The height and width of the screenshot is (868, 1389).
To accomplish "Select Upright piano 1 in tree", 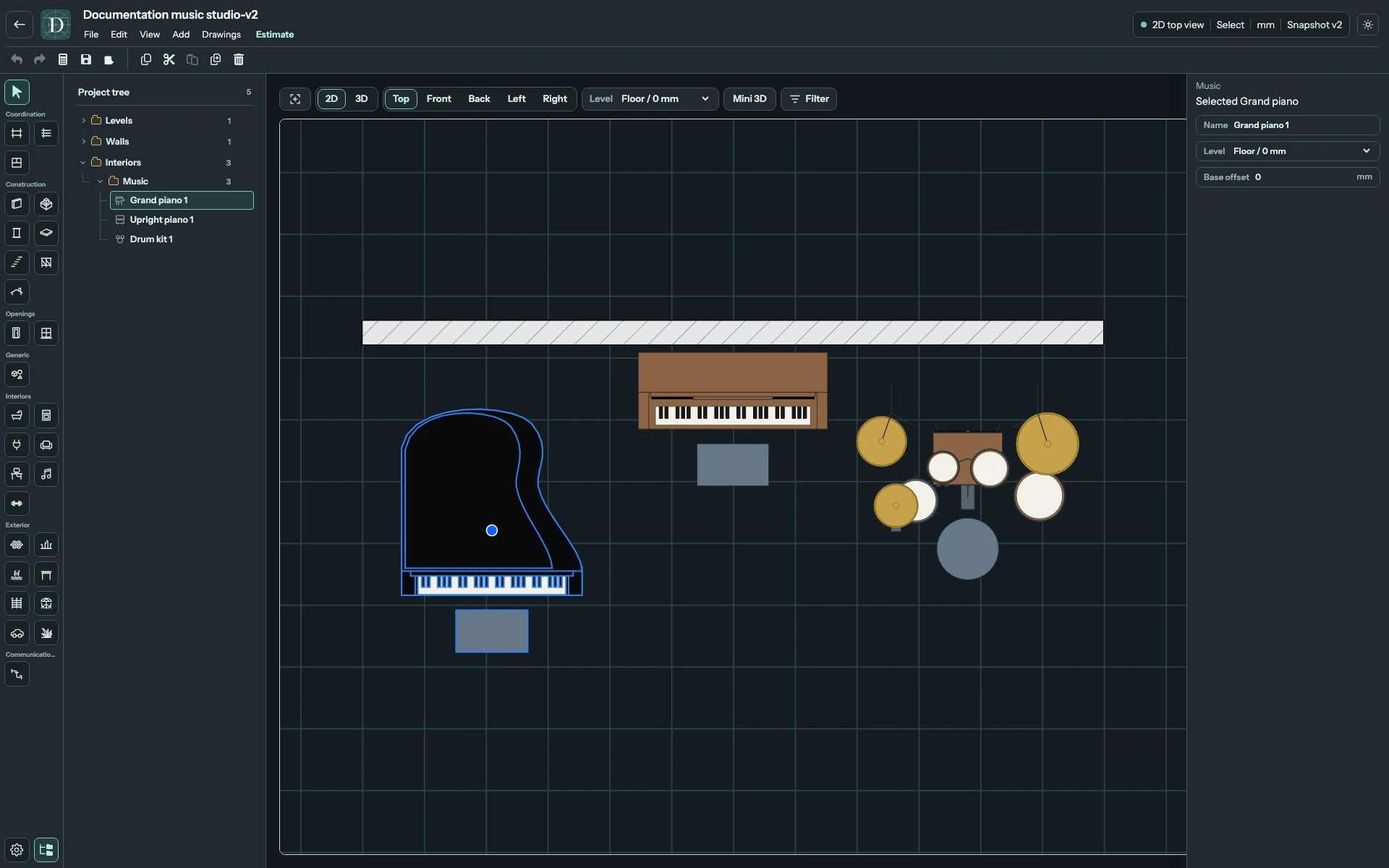I will [182, 220].
